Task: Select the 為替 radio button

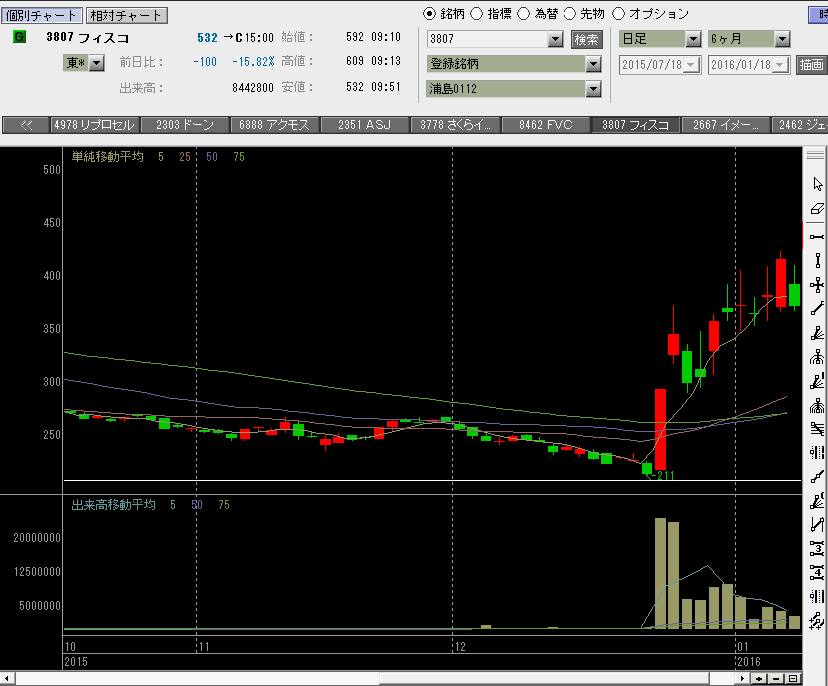Action: pos(523,14)
